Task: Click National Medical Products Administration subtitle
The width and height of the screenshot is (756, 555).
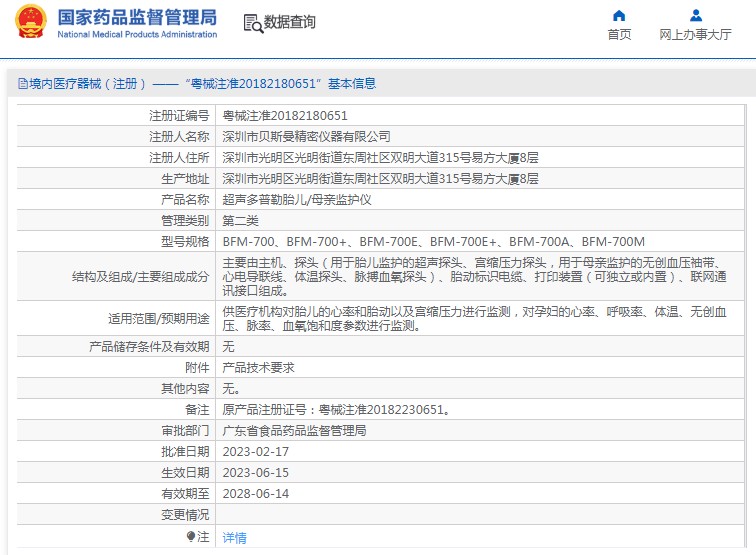Action: click(137, 34)
